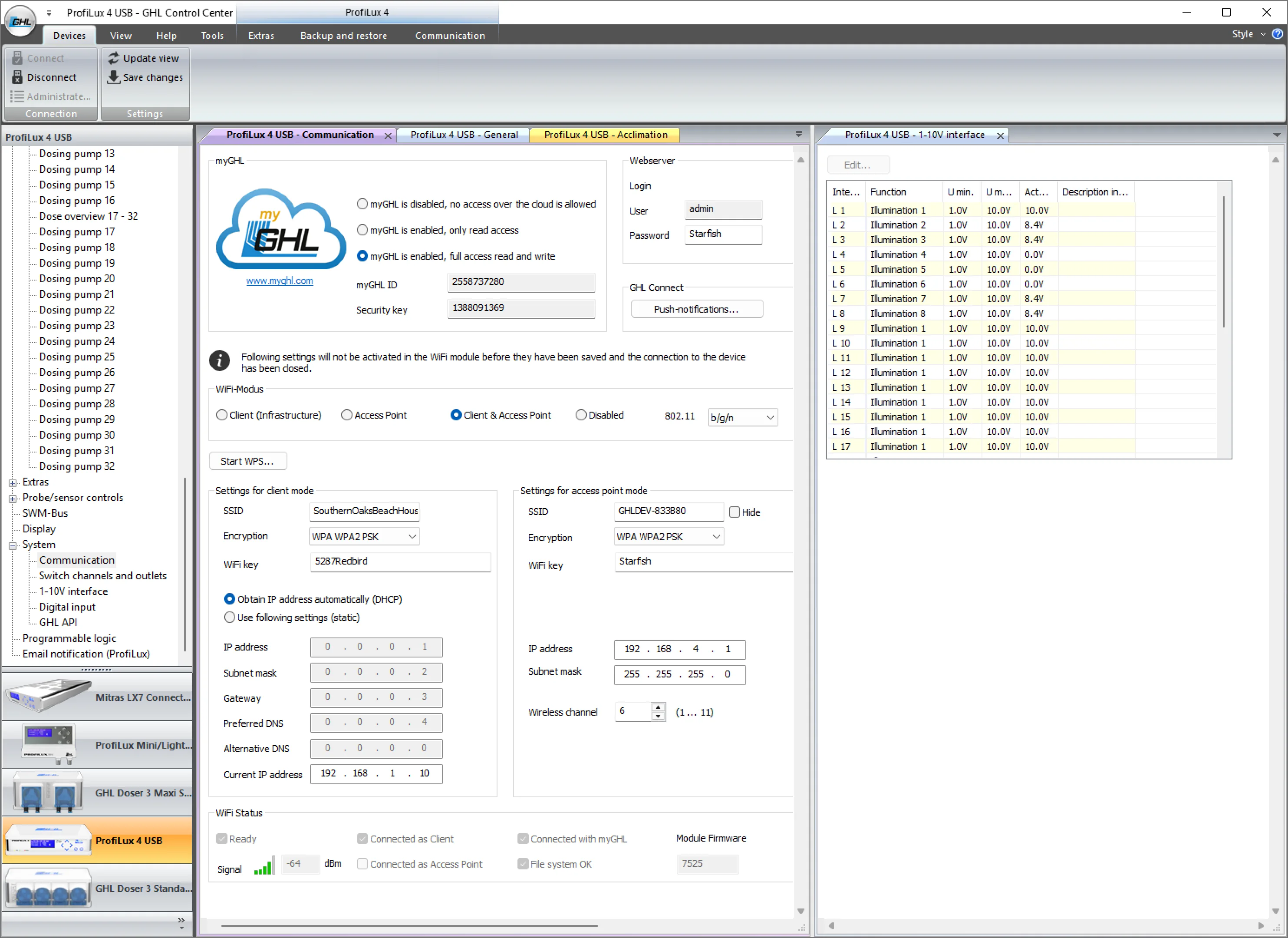Click the GHL round application logo button
The width and height of the screenshot is (1288, 938).
(x=20, y=21)
